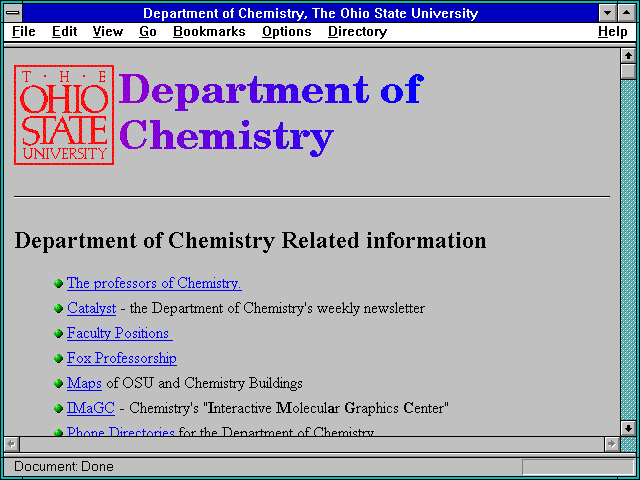Open the Options menu
The height and width of the screenshot is (480, 640).
coord(287,32)
